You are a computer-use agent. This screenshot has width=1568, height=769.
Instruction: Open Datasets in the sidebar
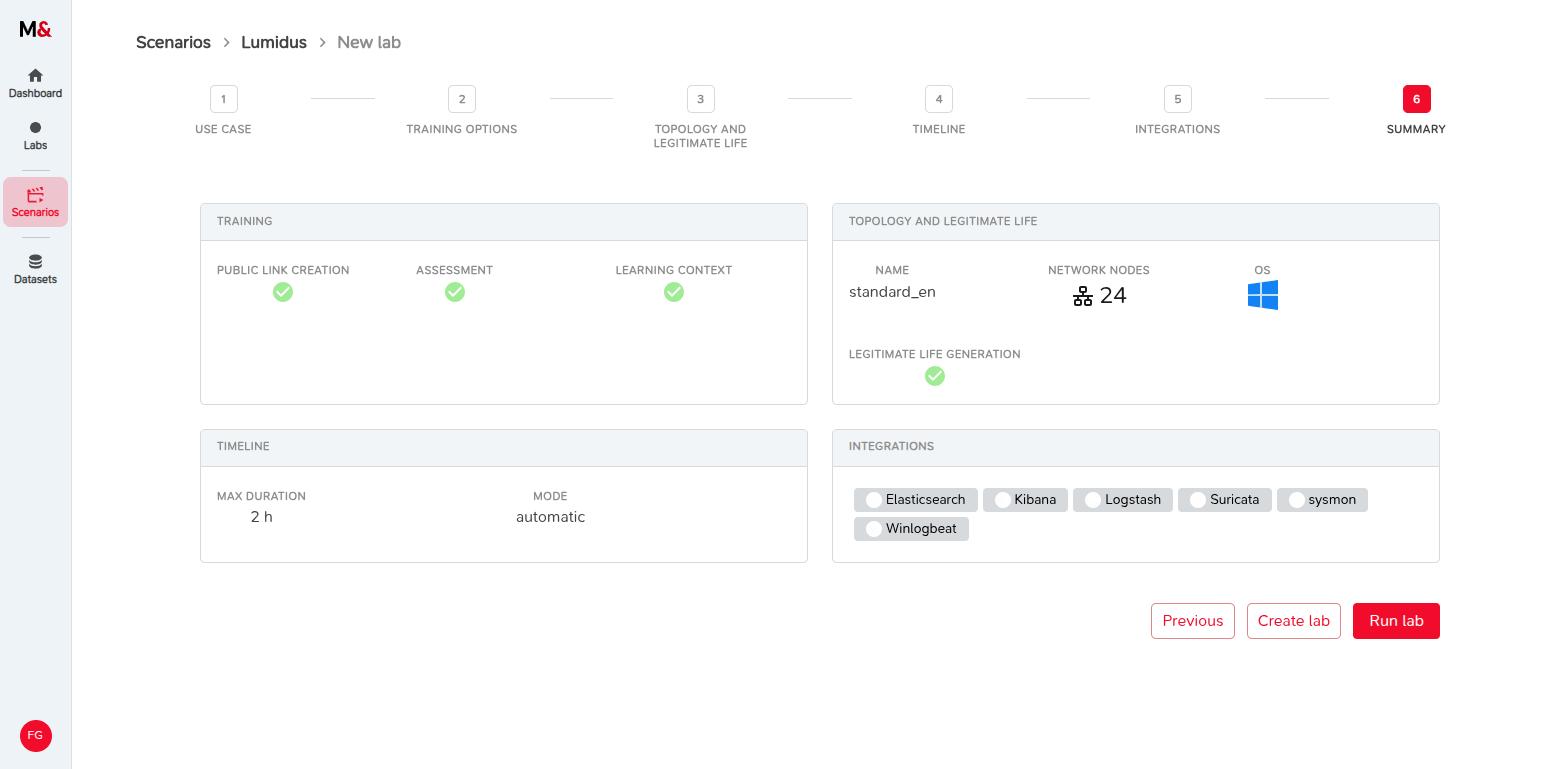[35, 269]
